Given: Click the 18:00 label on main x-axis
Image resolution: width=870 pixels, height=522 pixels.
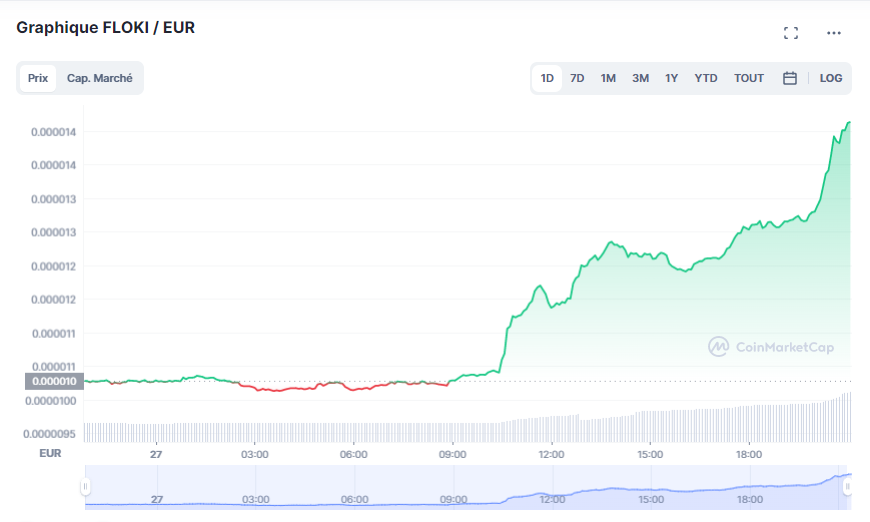Looking at the screenshot, I should [749, 454].
